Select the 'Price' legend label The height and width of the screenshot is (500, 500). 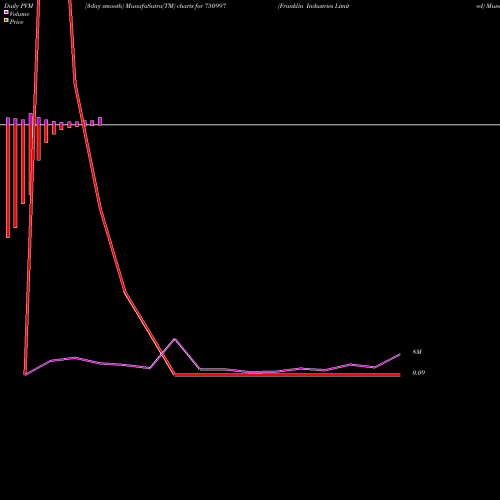pyautogui.click(x=16, y=22)
